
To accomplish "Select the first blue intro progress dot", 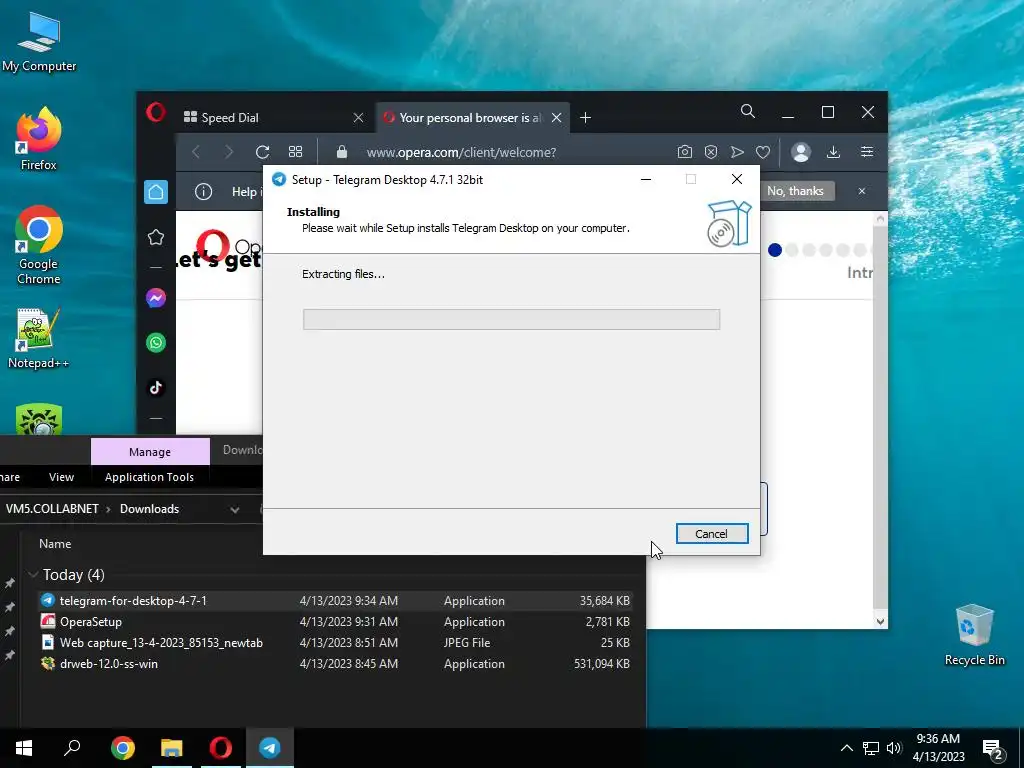I will pos(775,250).
